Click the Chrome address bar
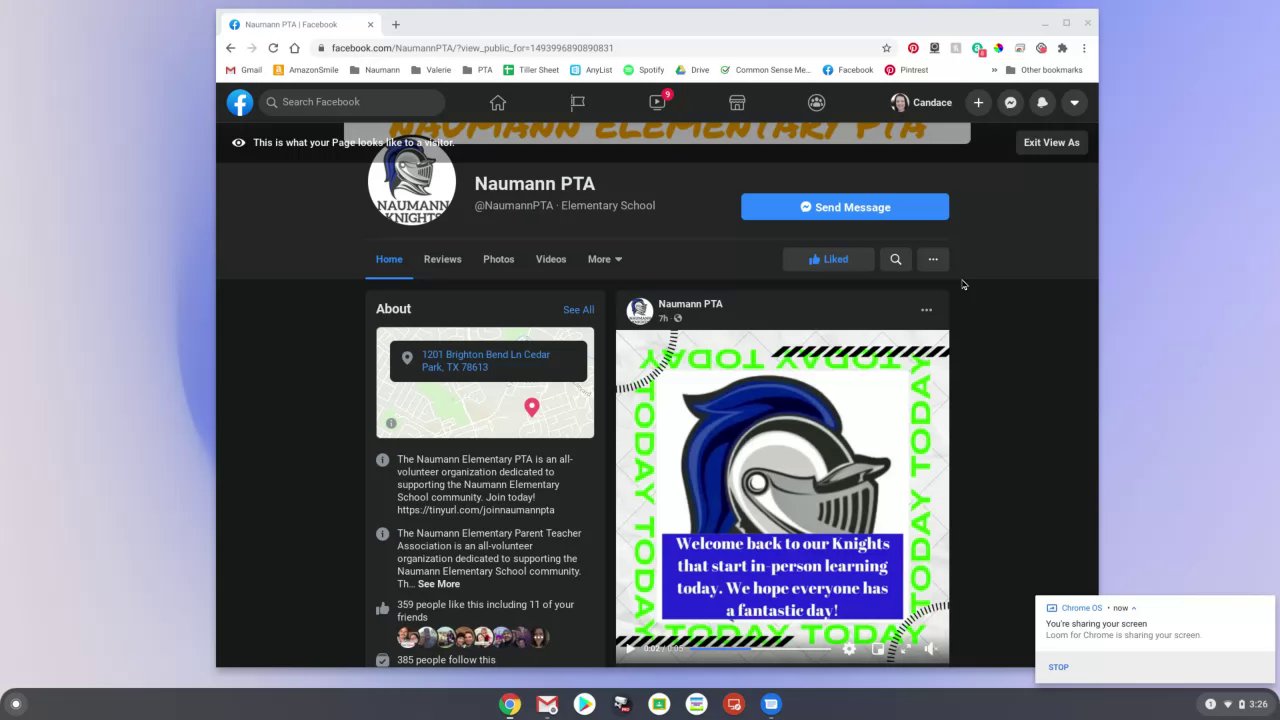 tap(600, 48)
